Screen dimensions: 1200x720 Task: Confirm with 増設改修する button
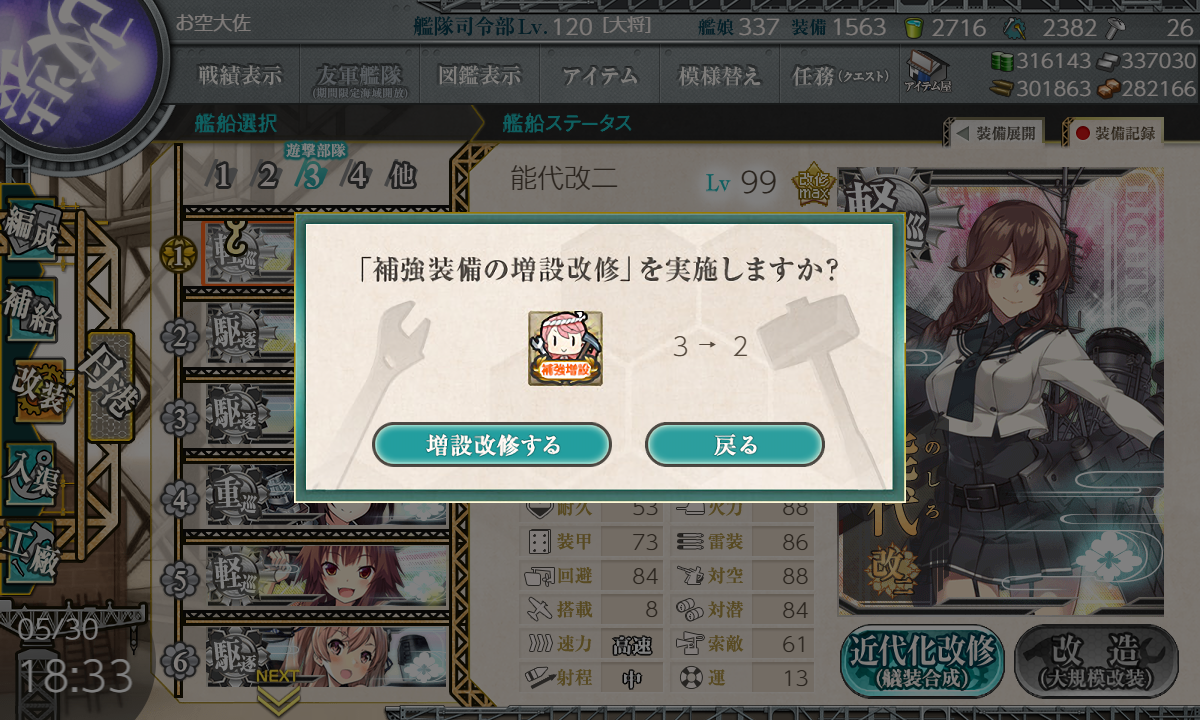492,445
